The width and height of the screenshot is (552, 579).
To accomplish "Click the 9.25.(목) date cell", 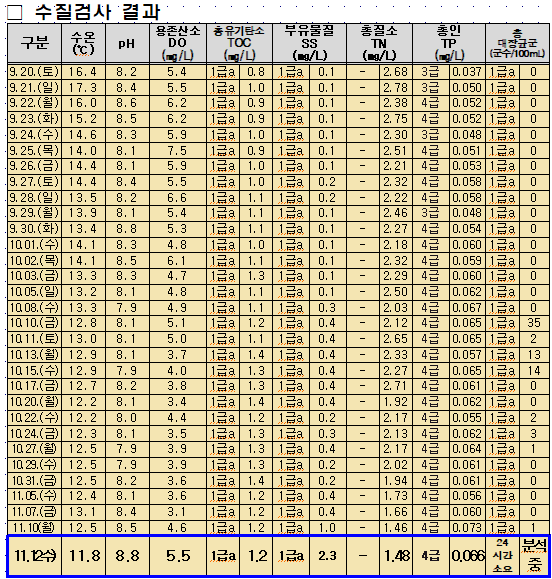I will [34, 151].
